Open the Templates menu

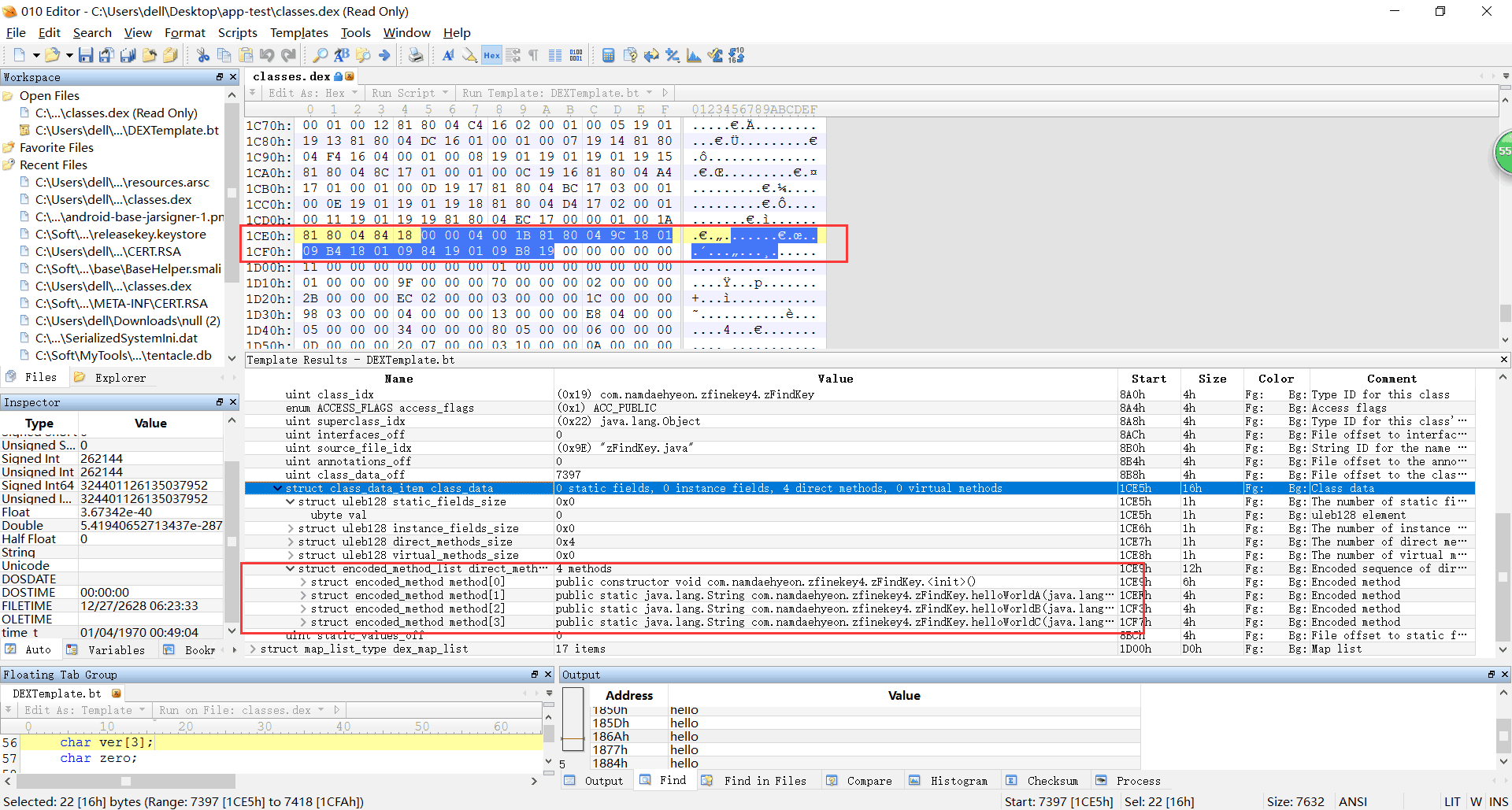click(298, 32)
